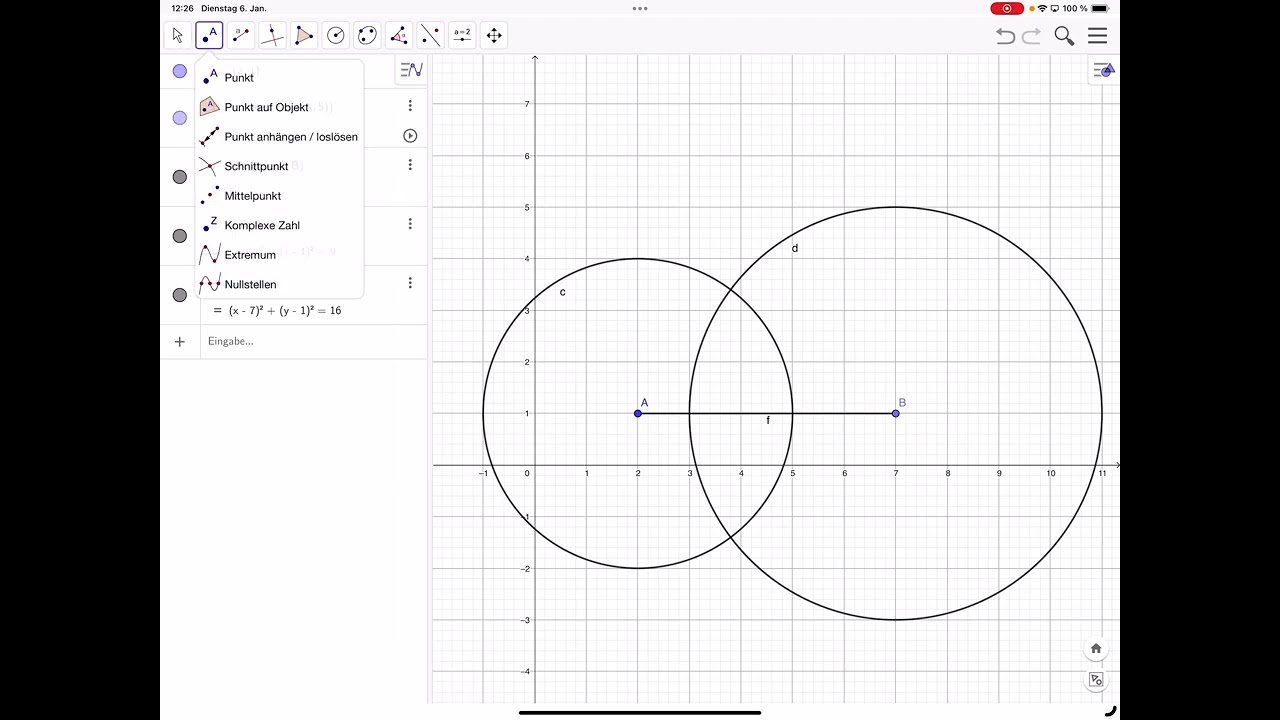Click the greyed-out Redo arrow
This screenshot has height=720, width=1280.
[x=1032, y=37]
